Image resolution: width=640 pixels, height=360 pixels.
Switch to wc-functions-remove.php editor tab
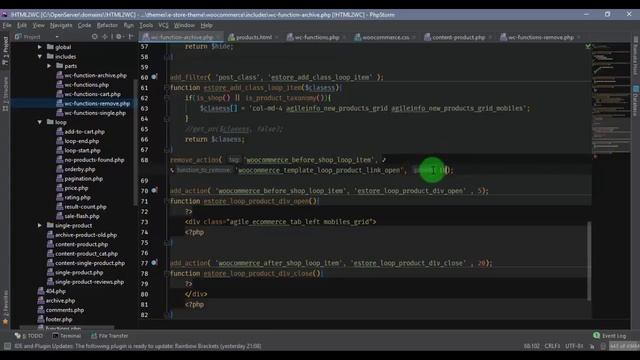point(540,37)
